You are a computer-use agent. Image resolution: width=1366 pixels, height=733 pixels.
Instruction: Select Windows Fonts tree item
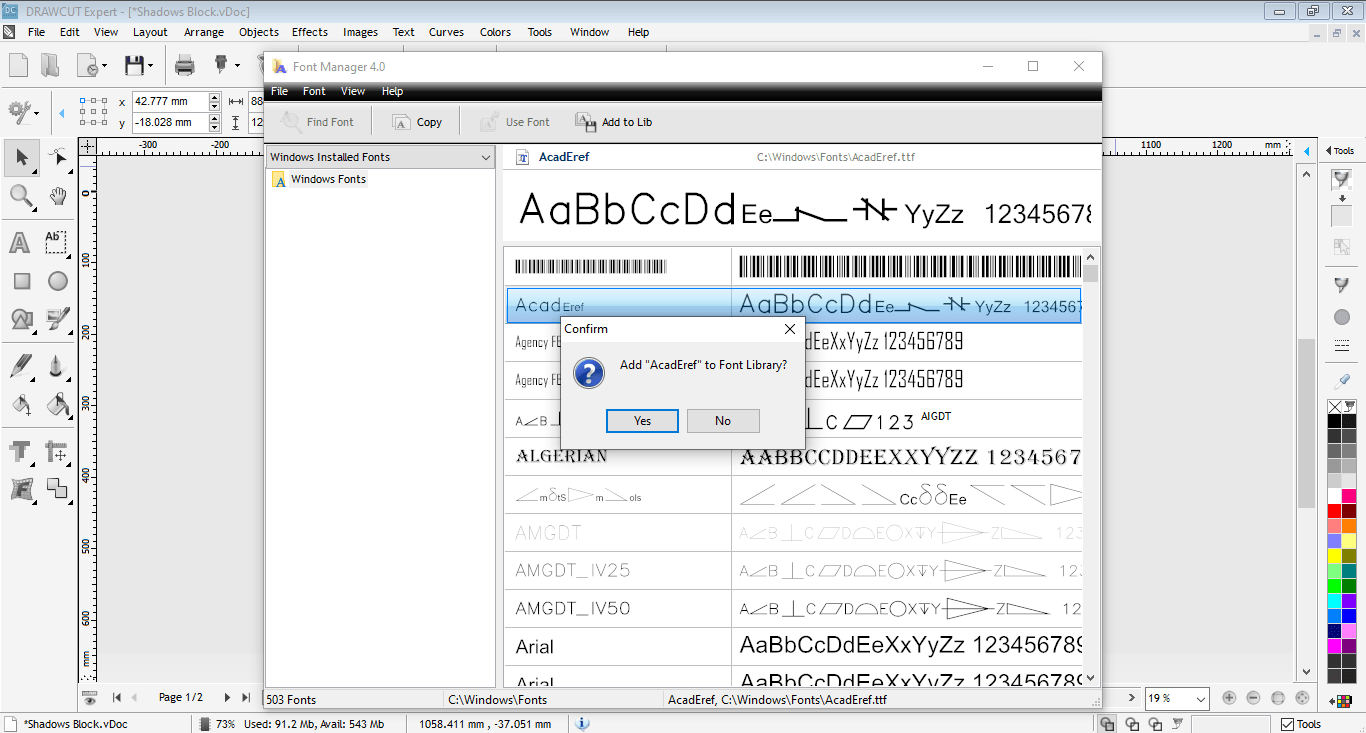click(x=328, y=179)
